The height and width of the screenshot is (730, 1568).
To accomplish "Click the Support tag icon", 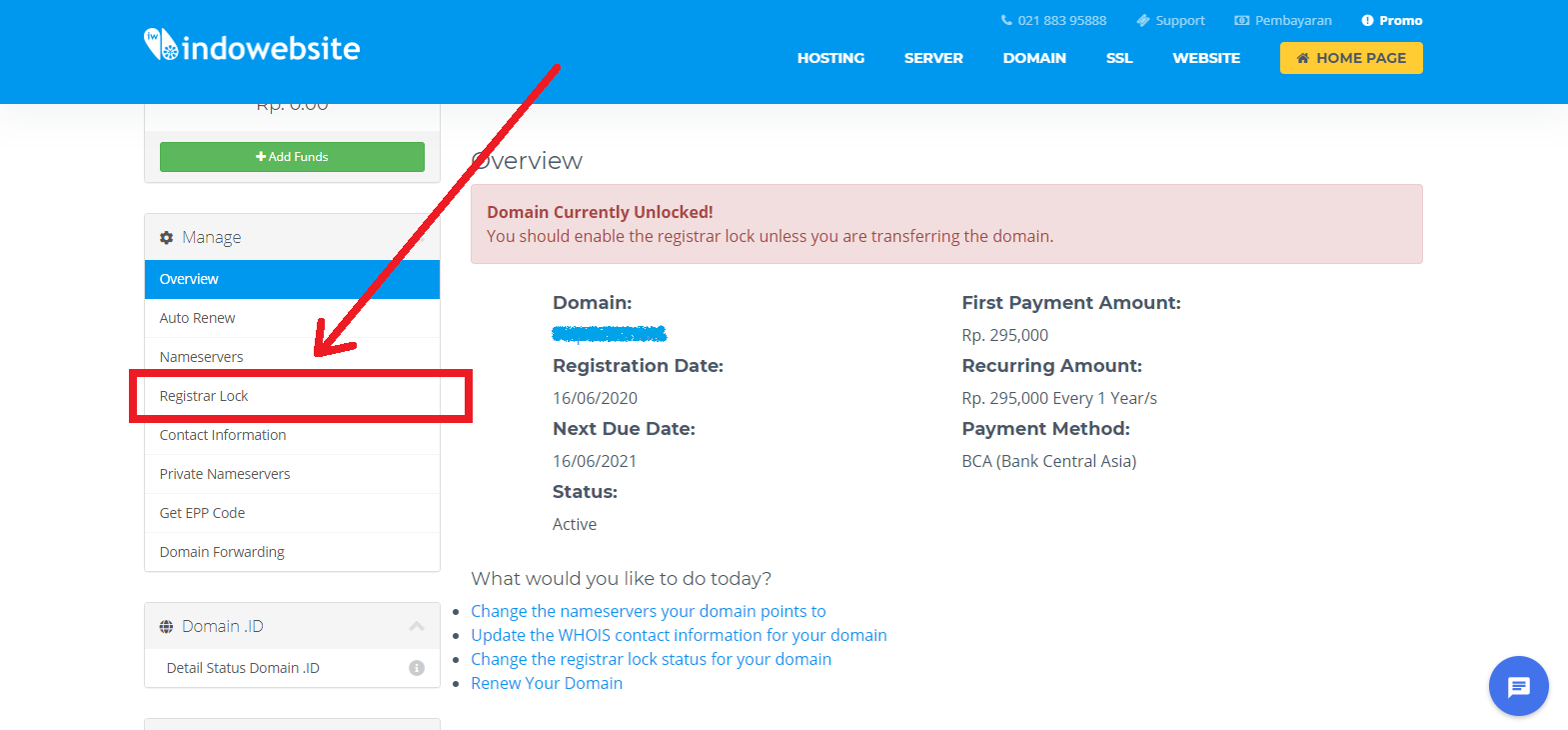I will coord(1143,20).
